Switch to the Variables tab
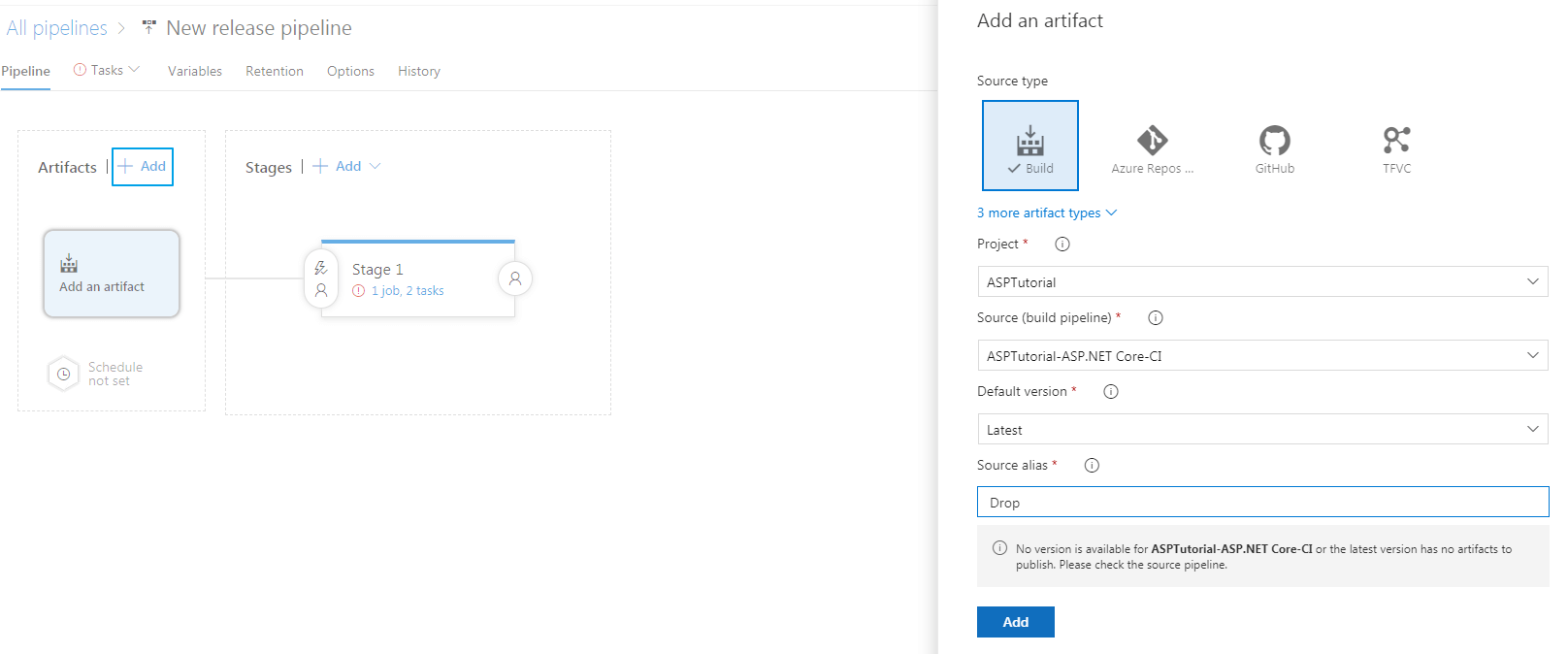This screenshot has width=1568, height=654. (195, 72)
